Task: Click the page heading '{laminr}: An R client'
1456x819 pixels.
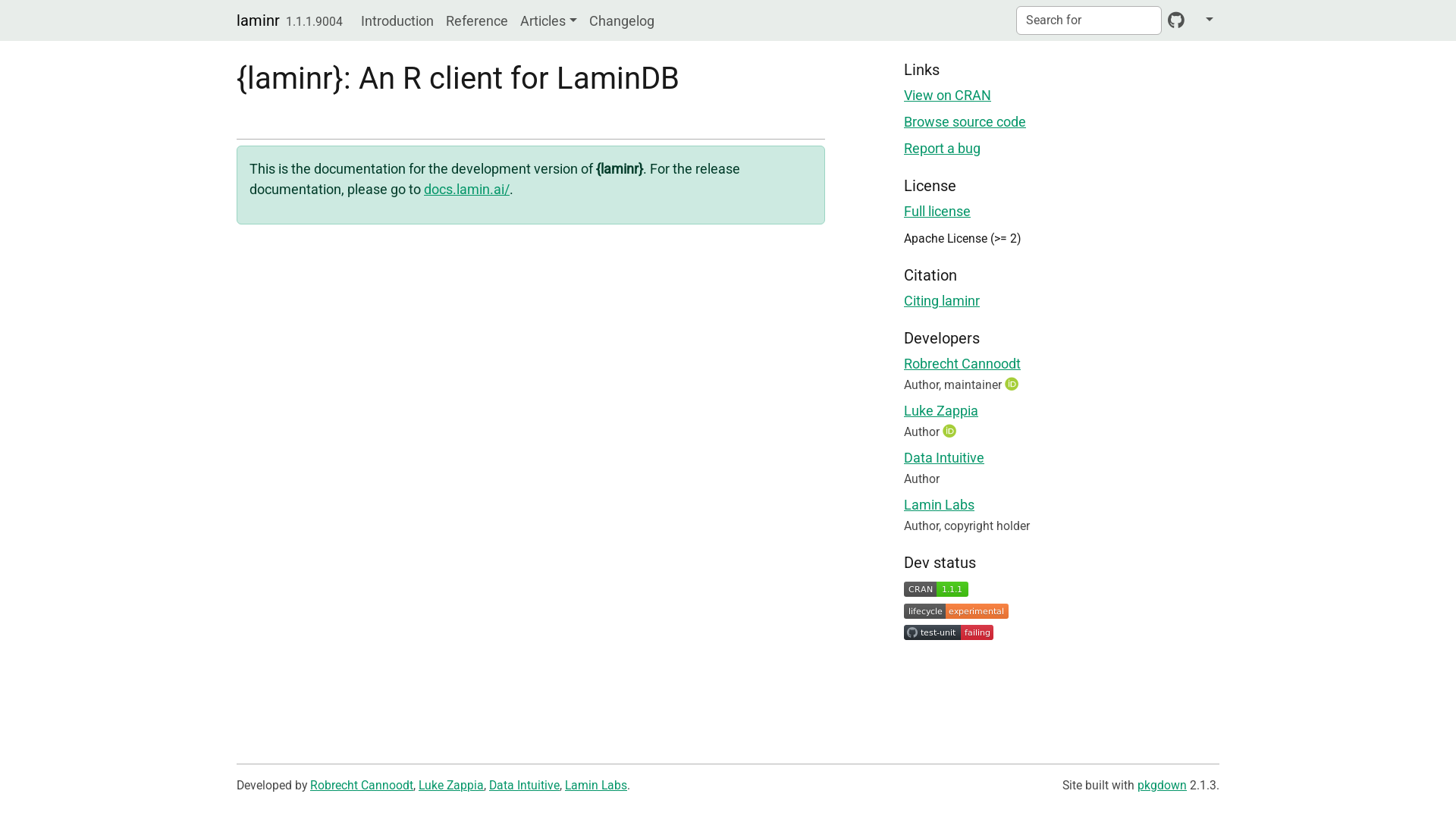Action: (x=457, y=78)
